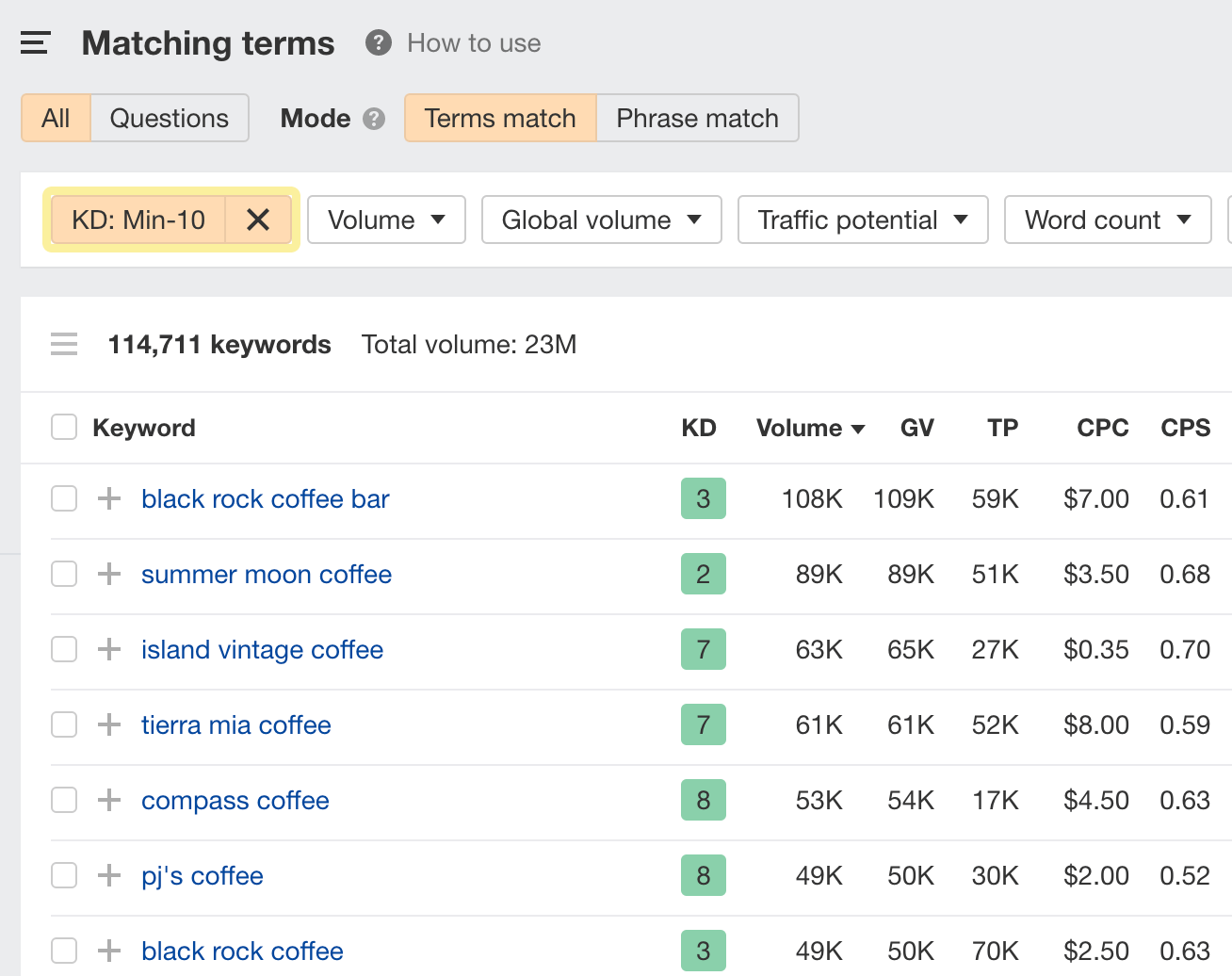
Task: Open the 'summer moon coffee' keyword link
Action: click(267, 574)
